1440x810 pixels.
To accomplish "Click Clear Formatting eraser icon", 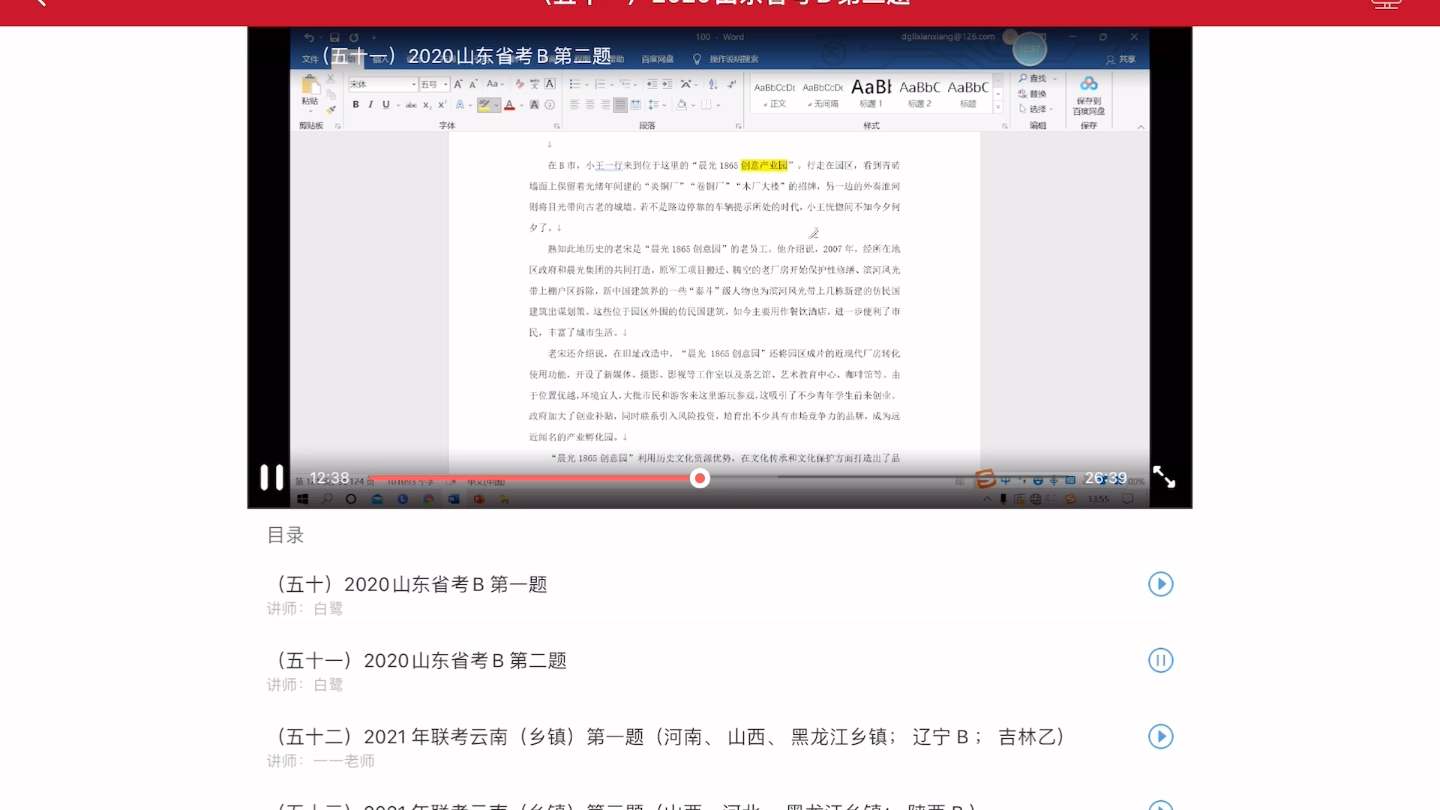I will pyautogui.click(x=520, y=84).
